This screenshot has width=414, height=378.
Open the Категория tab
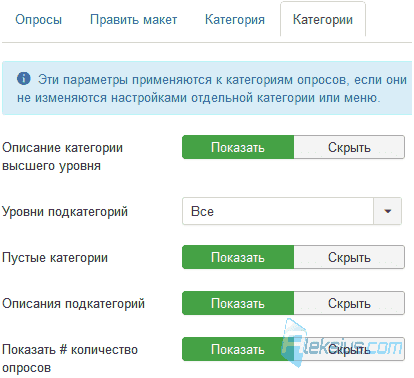tap(235, 19)
